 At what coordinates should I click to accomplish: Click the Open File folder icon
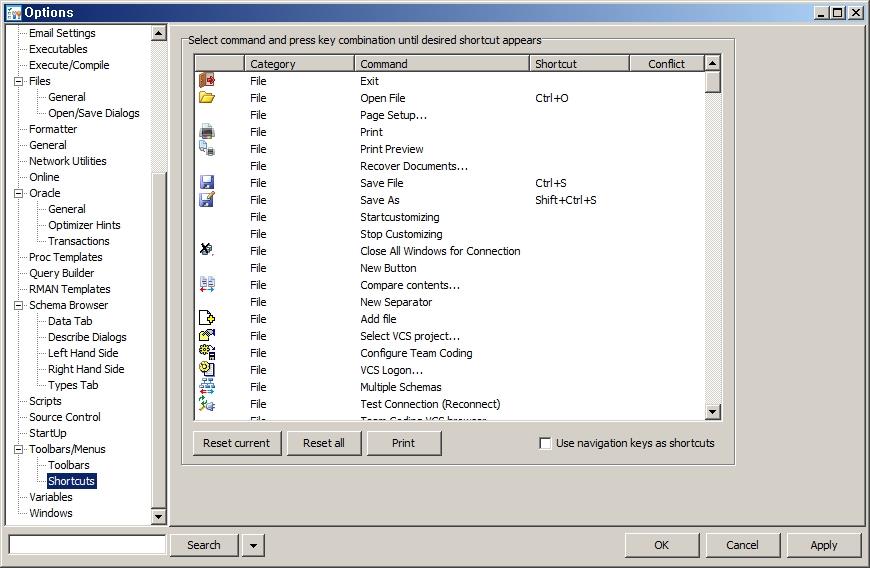(207, 98)
